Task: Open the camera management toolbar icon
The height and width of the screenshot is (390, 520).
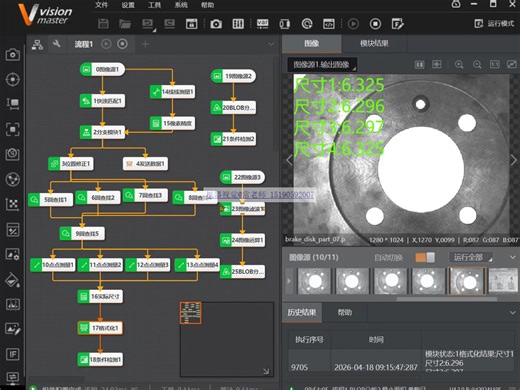Action: (x=216, y=24)
